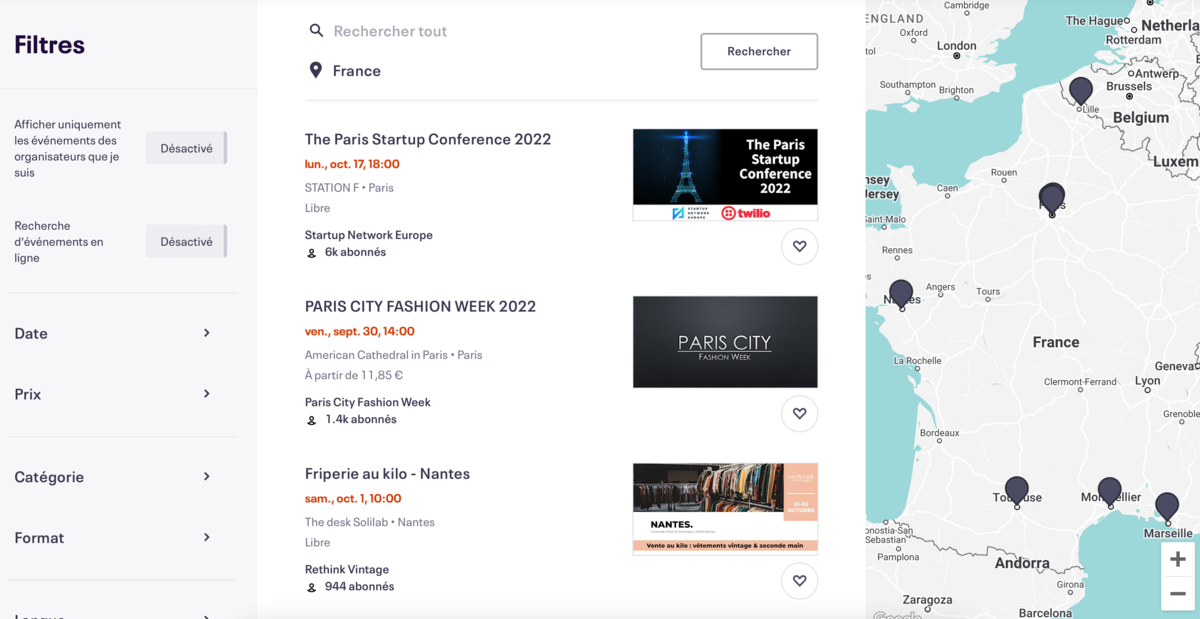Like The Paris Startup Conference 2022 event
The image size is (1200, 619).
click(799, 246)
